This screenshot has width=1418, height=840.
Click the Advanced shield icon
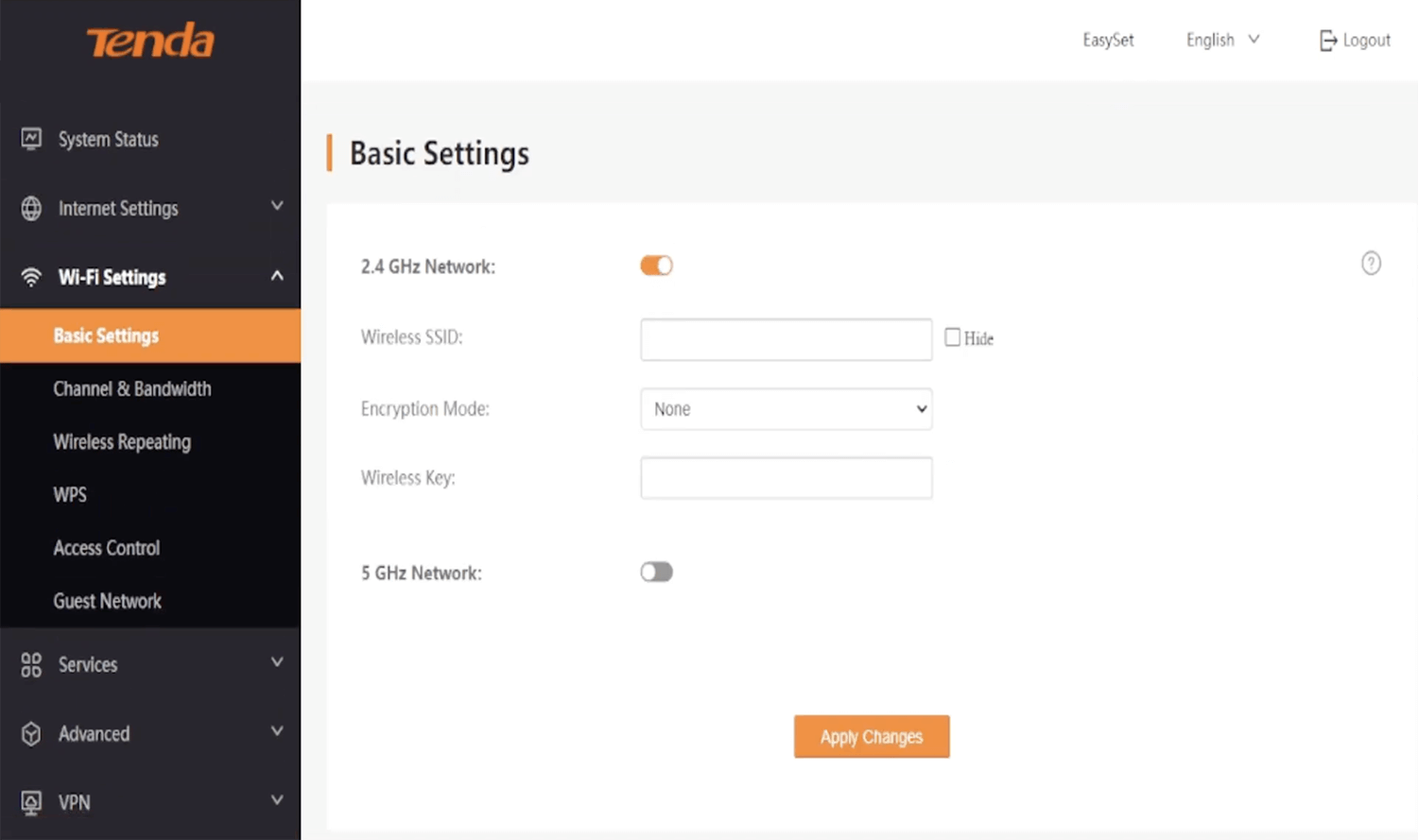31,733
